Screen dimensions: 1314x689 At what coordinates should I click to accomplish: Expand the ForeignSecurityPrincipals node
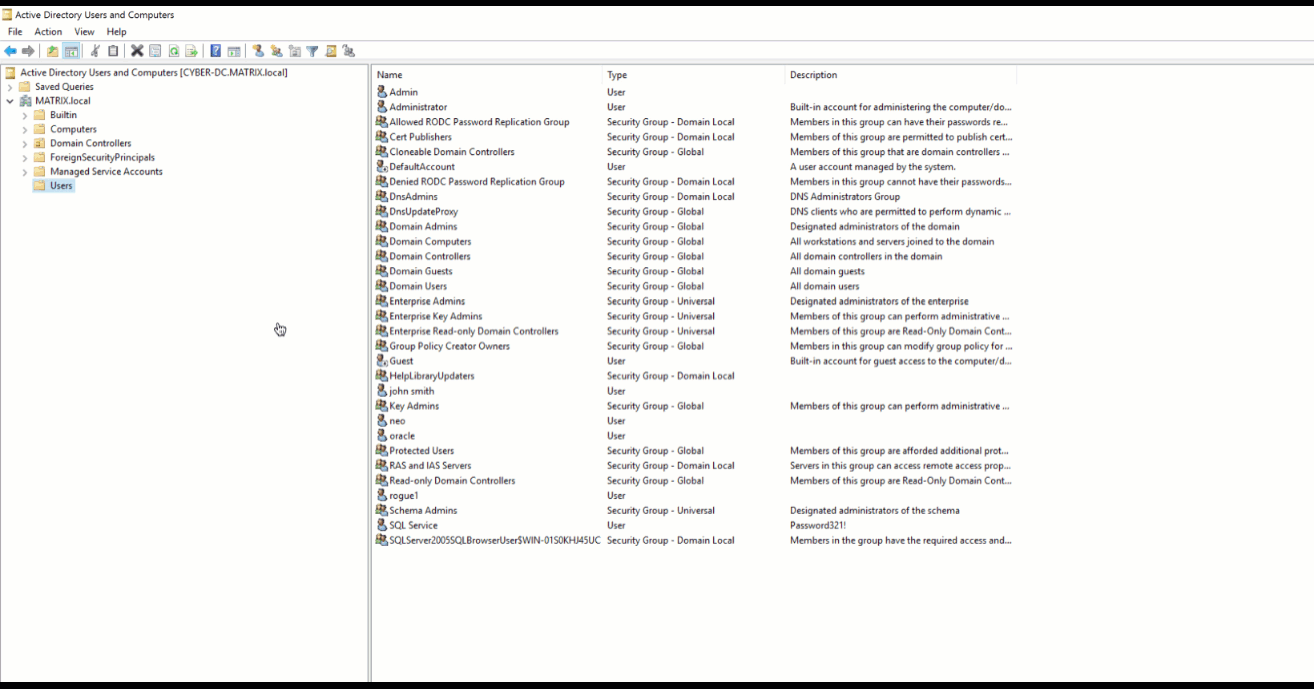[x=25, y=157]
